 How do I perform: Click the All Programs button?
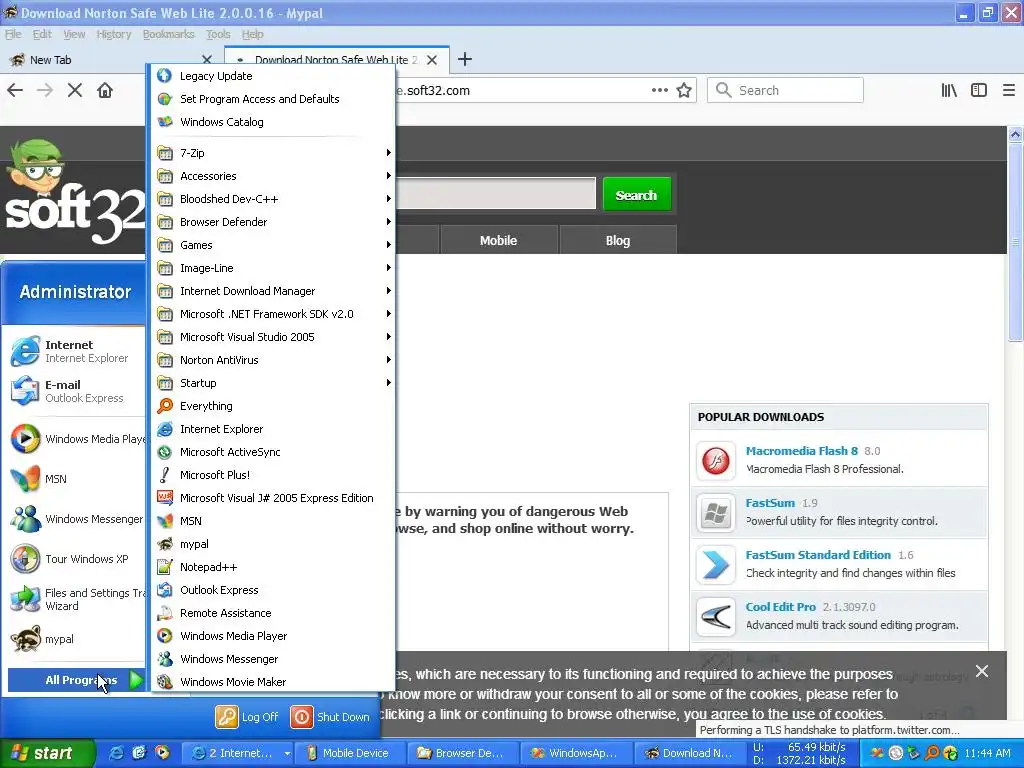click(x=76, y=680)
